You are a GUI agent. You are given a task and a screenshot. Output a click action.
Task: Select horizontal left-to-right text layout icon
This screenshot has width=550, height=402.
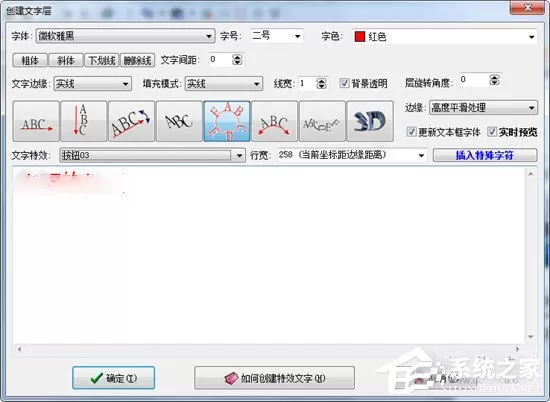point(36,121)
